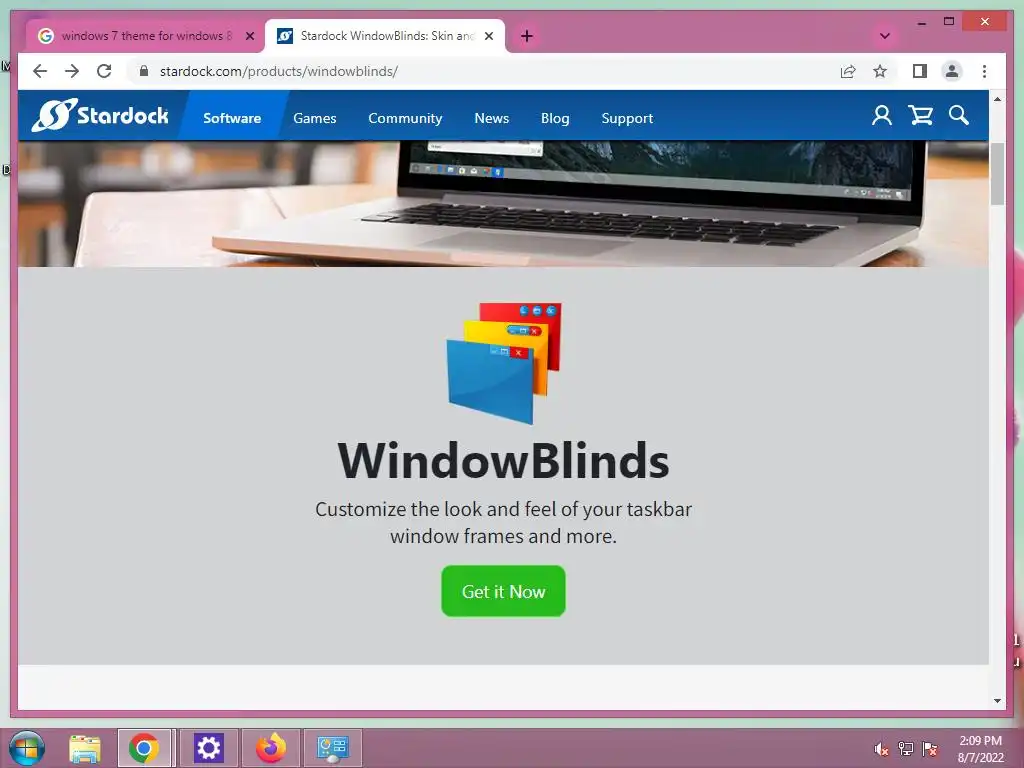
Task: Close the Stardock WindowBlinds tab
Action: coord(488,36)
